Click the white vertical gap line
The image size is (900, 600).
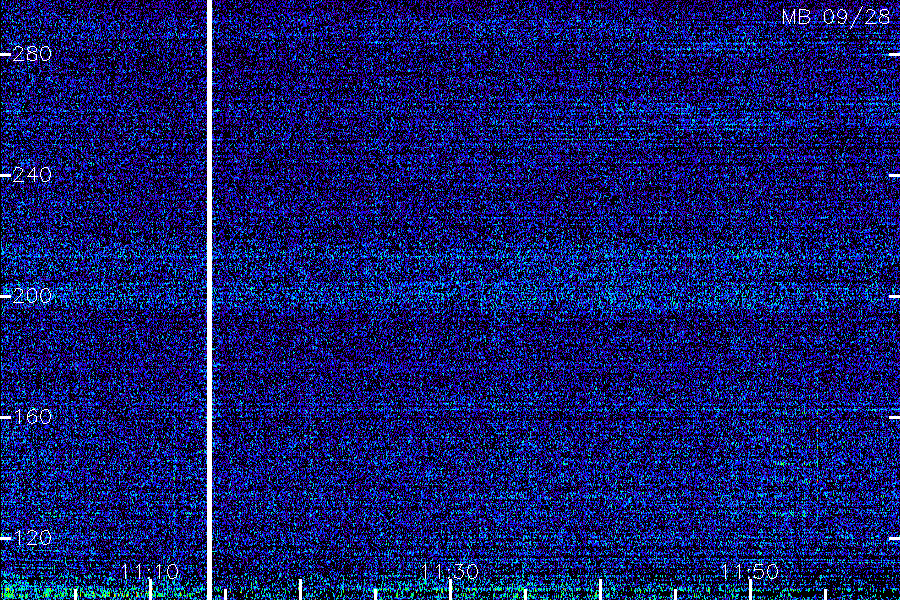(x=209, y=300)
